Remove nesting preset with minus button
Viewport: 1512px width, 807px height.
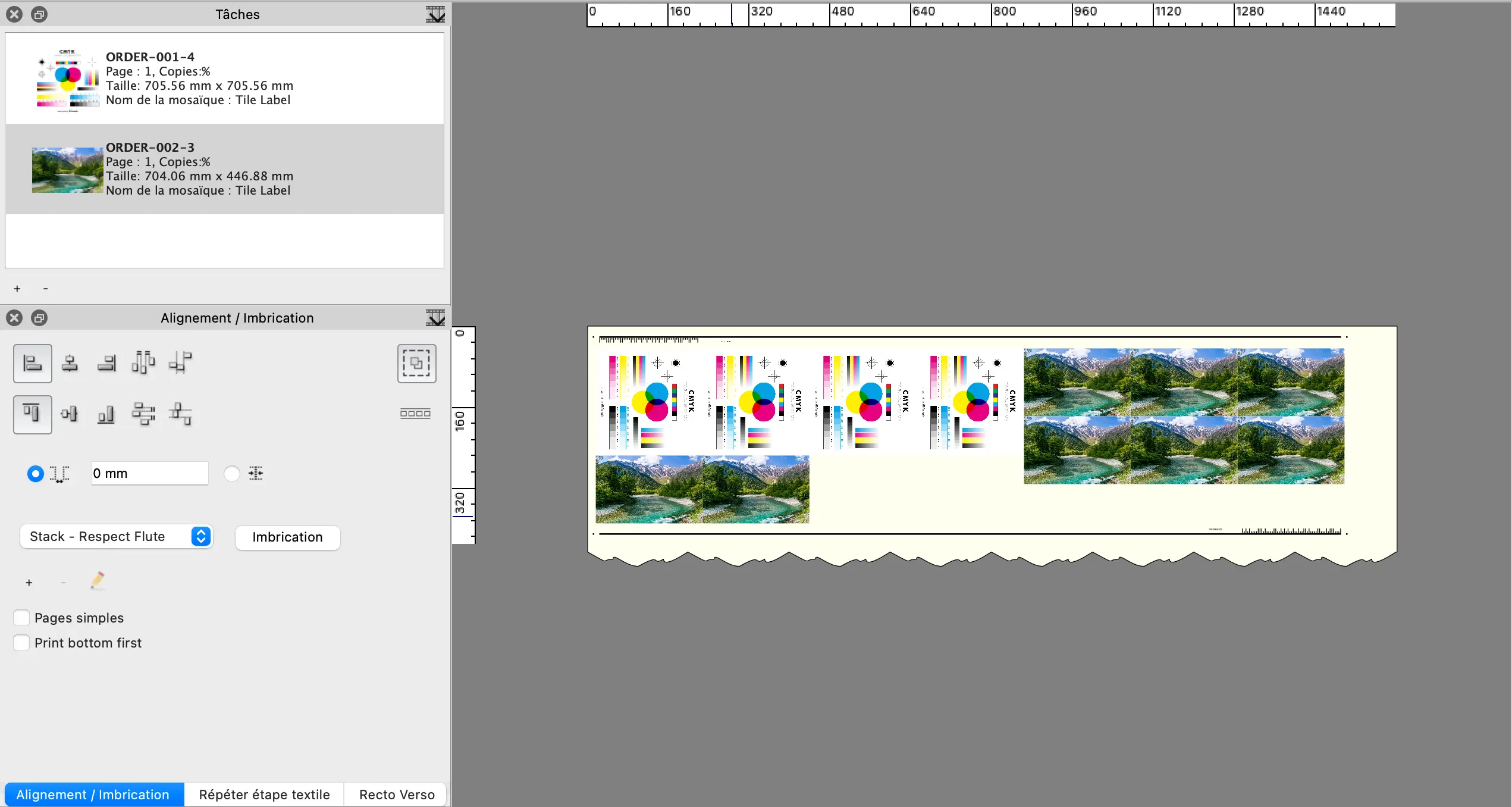coord(63,583)
